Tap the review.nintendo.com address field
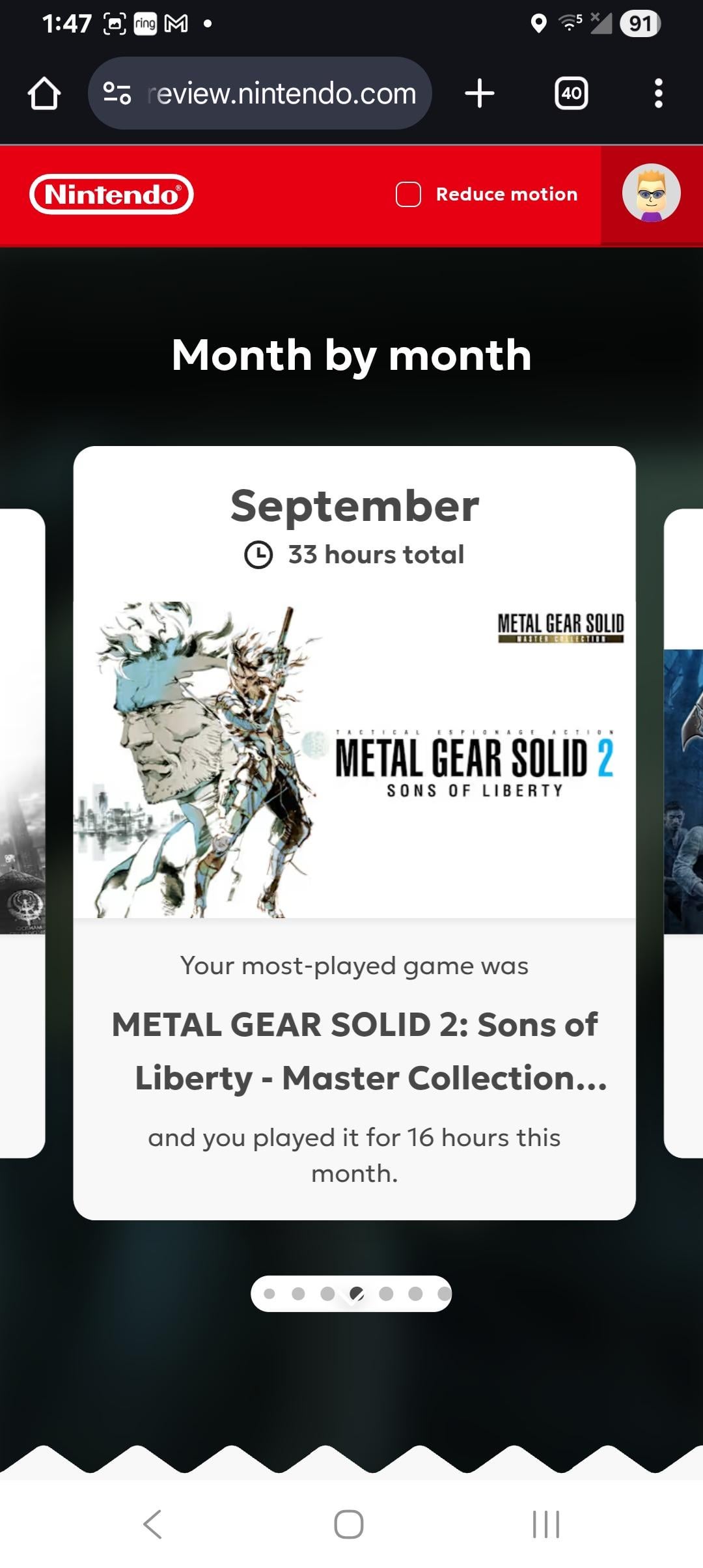 [281, 93]
